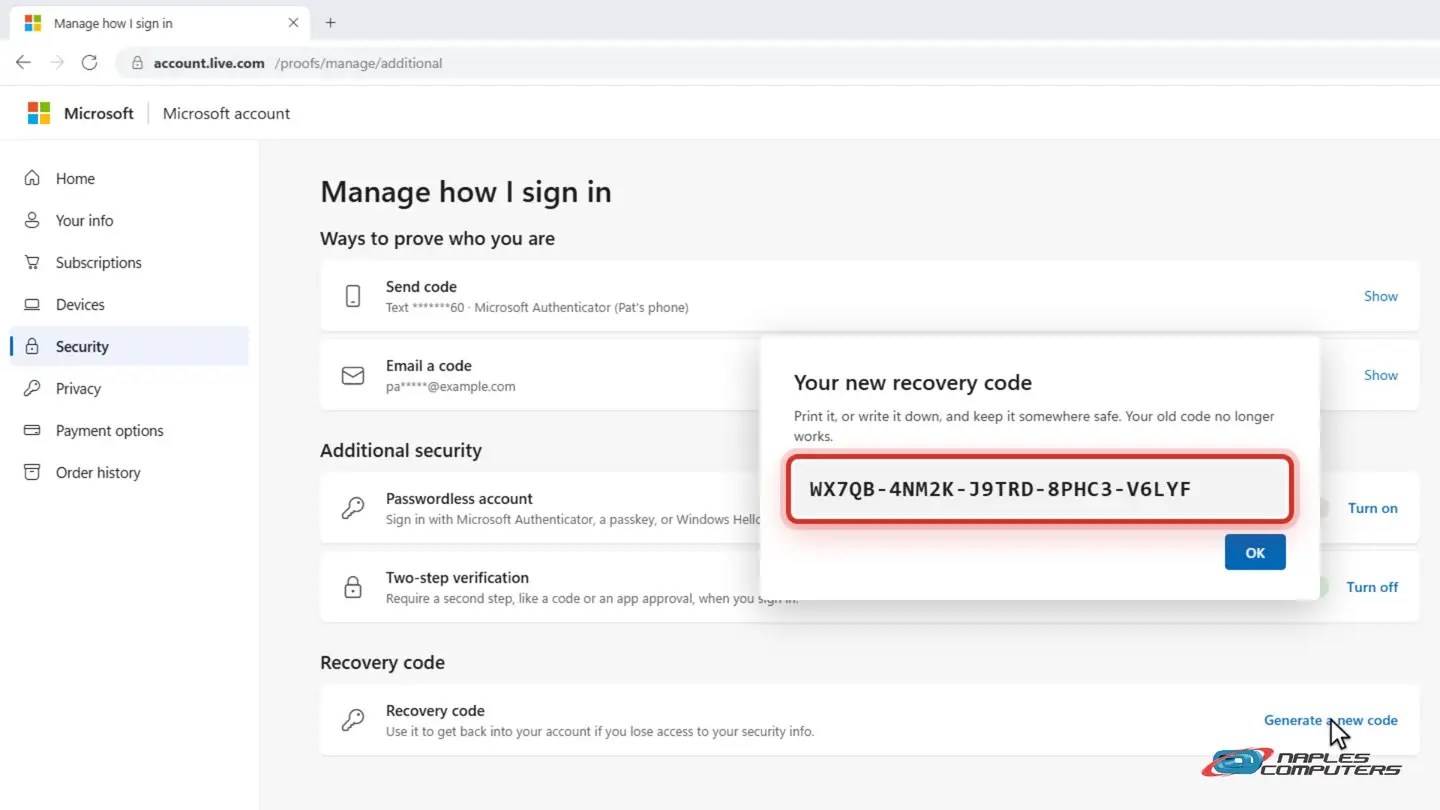The height and width of the screenshot is (810, 1440).
Task: Open Payment options in the sidebar
Action: [129, 430]
